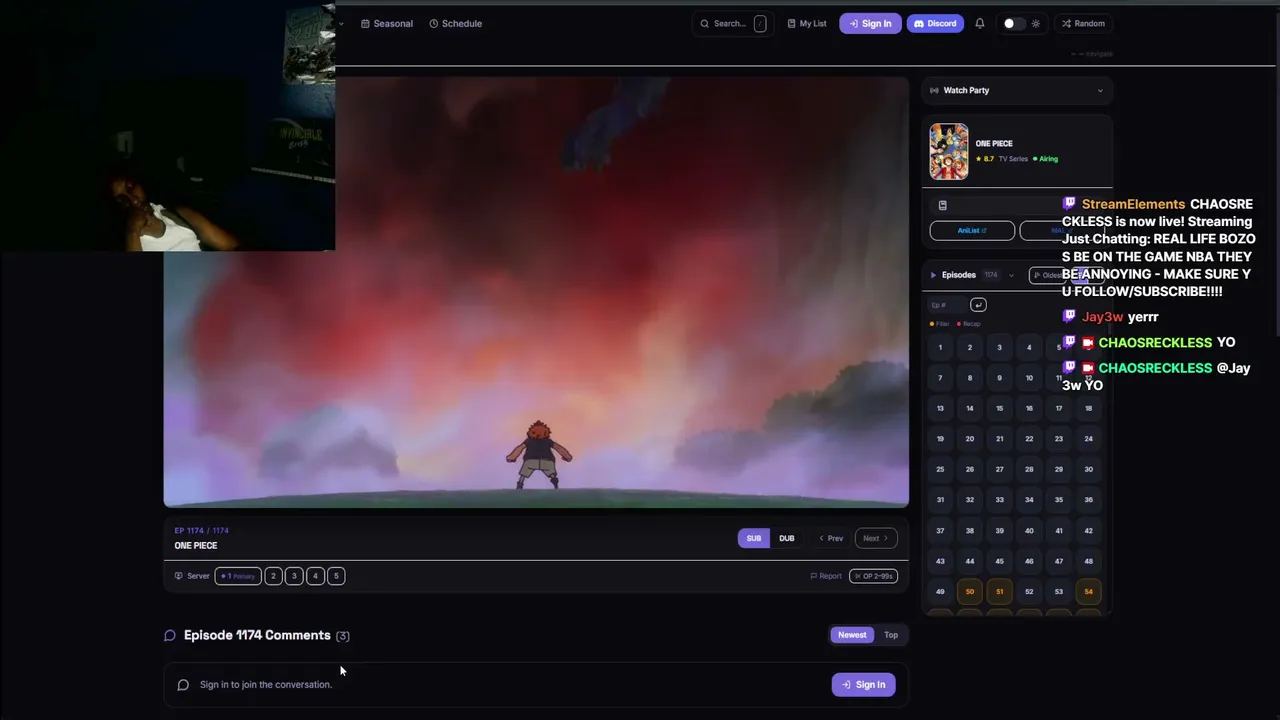Click the Airing status label

click(1046, 159)
